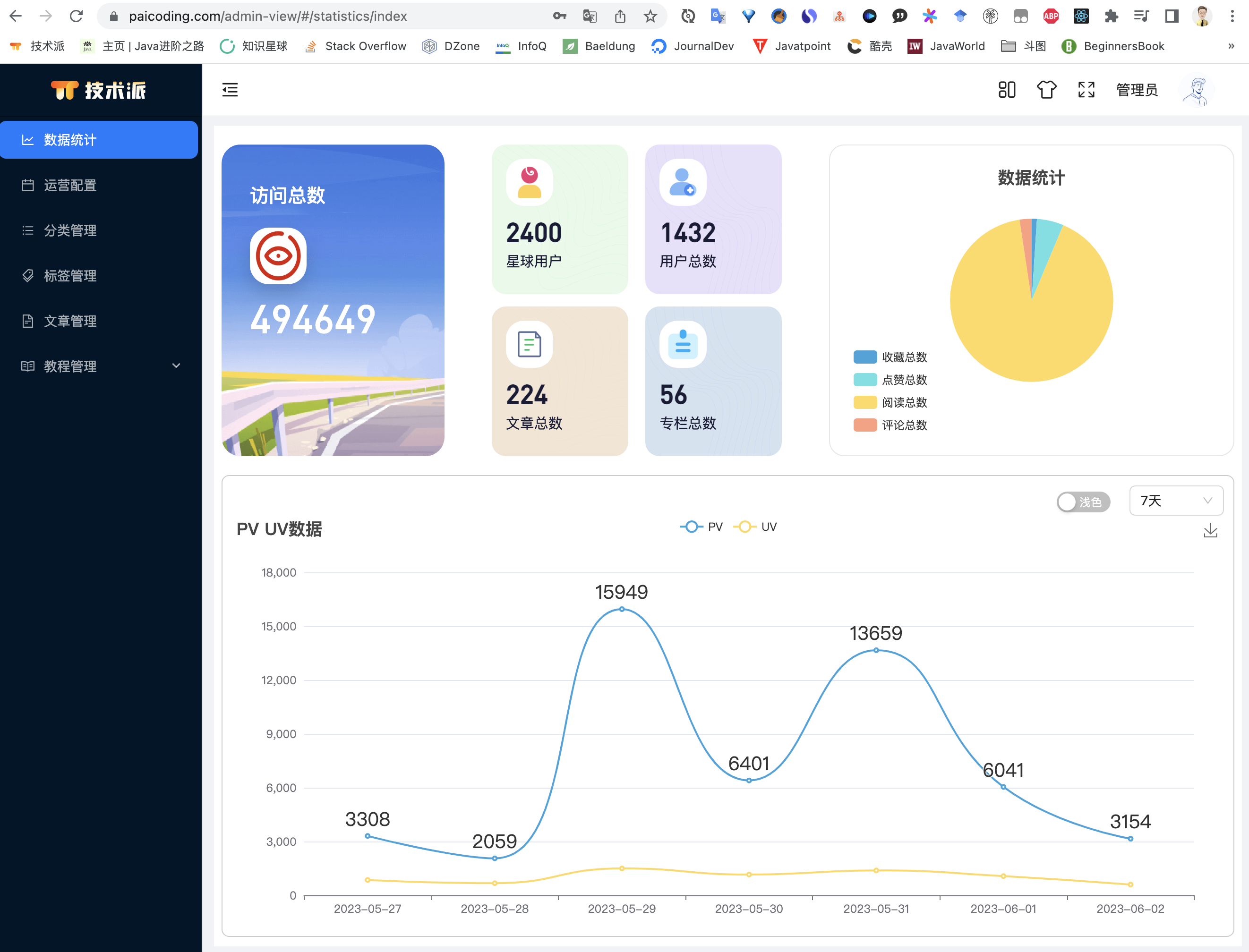Enter fullscreen mode via expand icon
Viewport: 1249px width, 952px height.
[1086, 90]
